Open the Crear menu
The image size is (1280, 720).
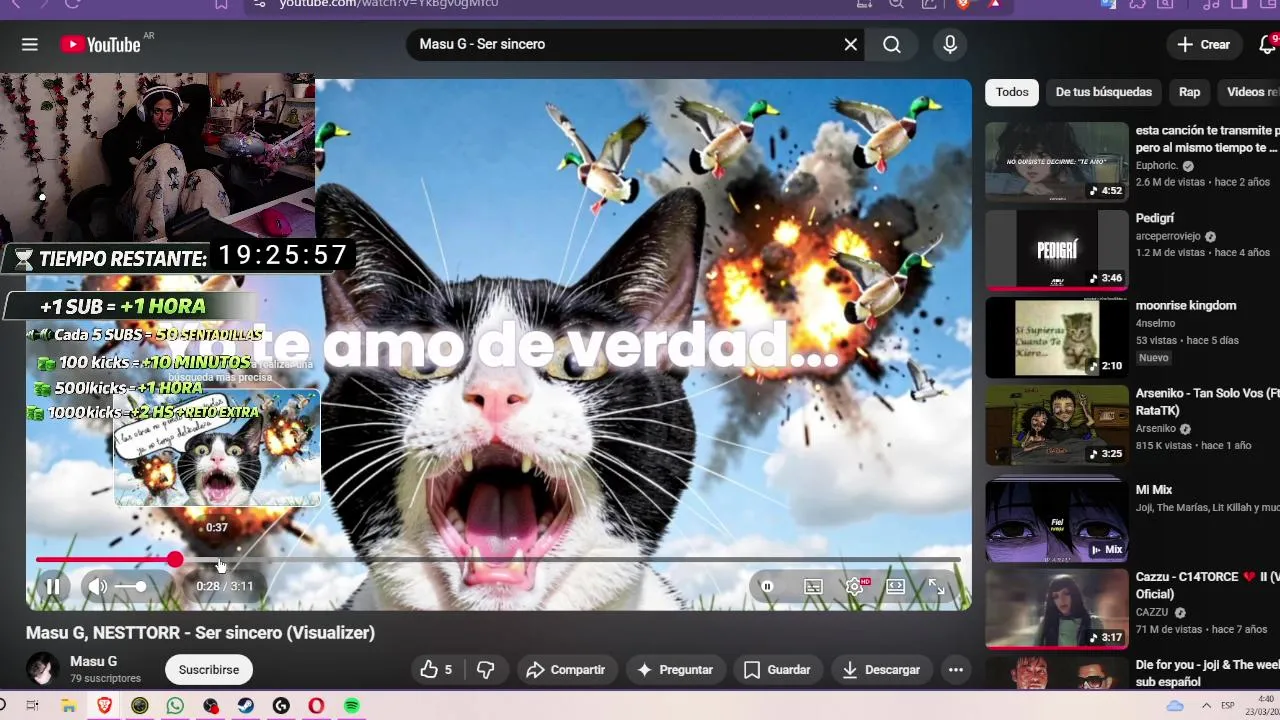pyautogui.click(x=1204, y=44)
